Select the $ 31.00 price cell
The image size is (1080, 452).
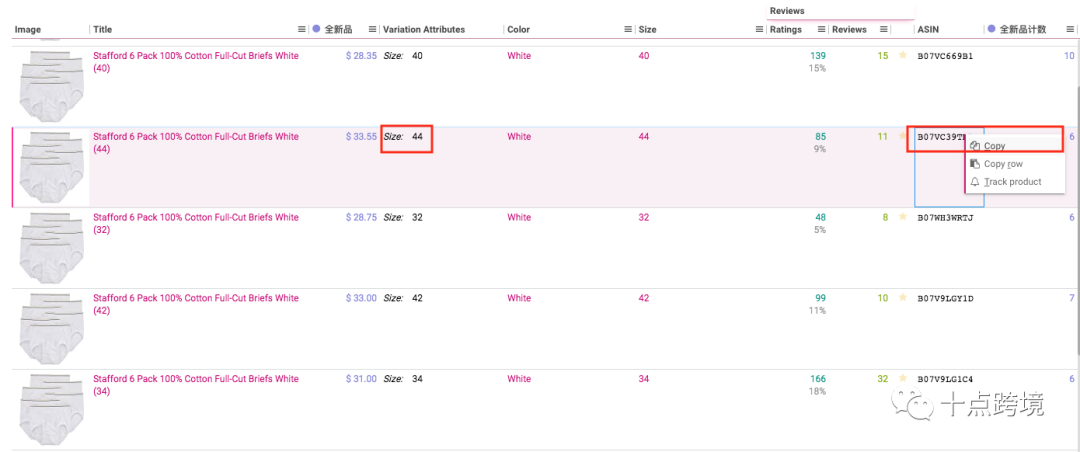tap(361, 378)
